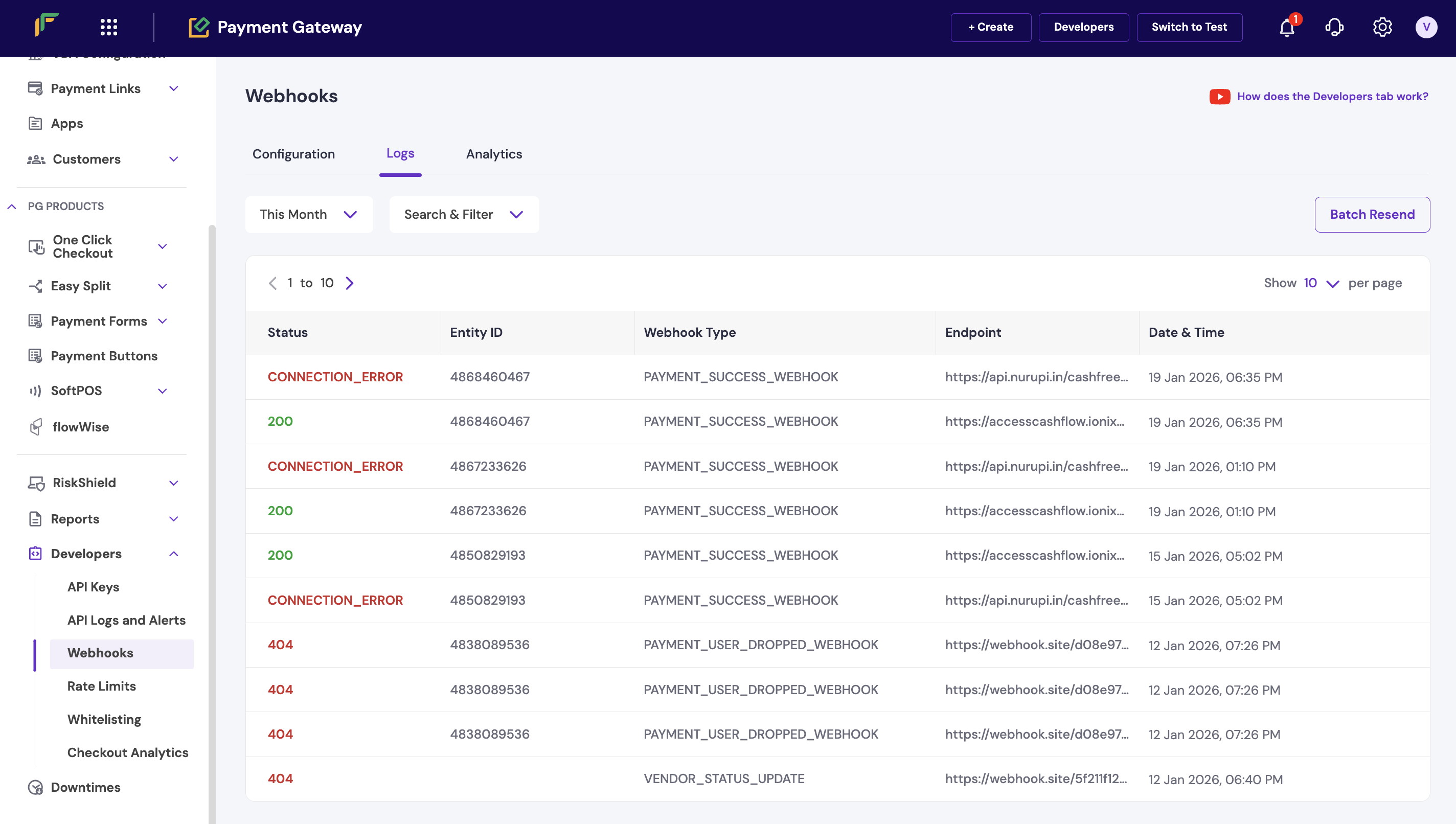Collapse the Developers sidebar section
This screenshot has width=1456, height=824.
click(174, 554)
